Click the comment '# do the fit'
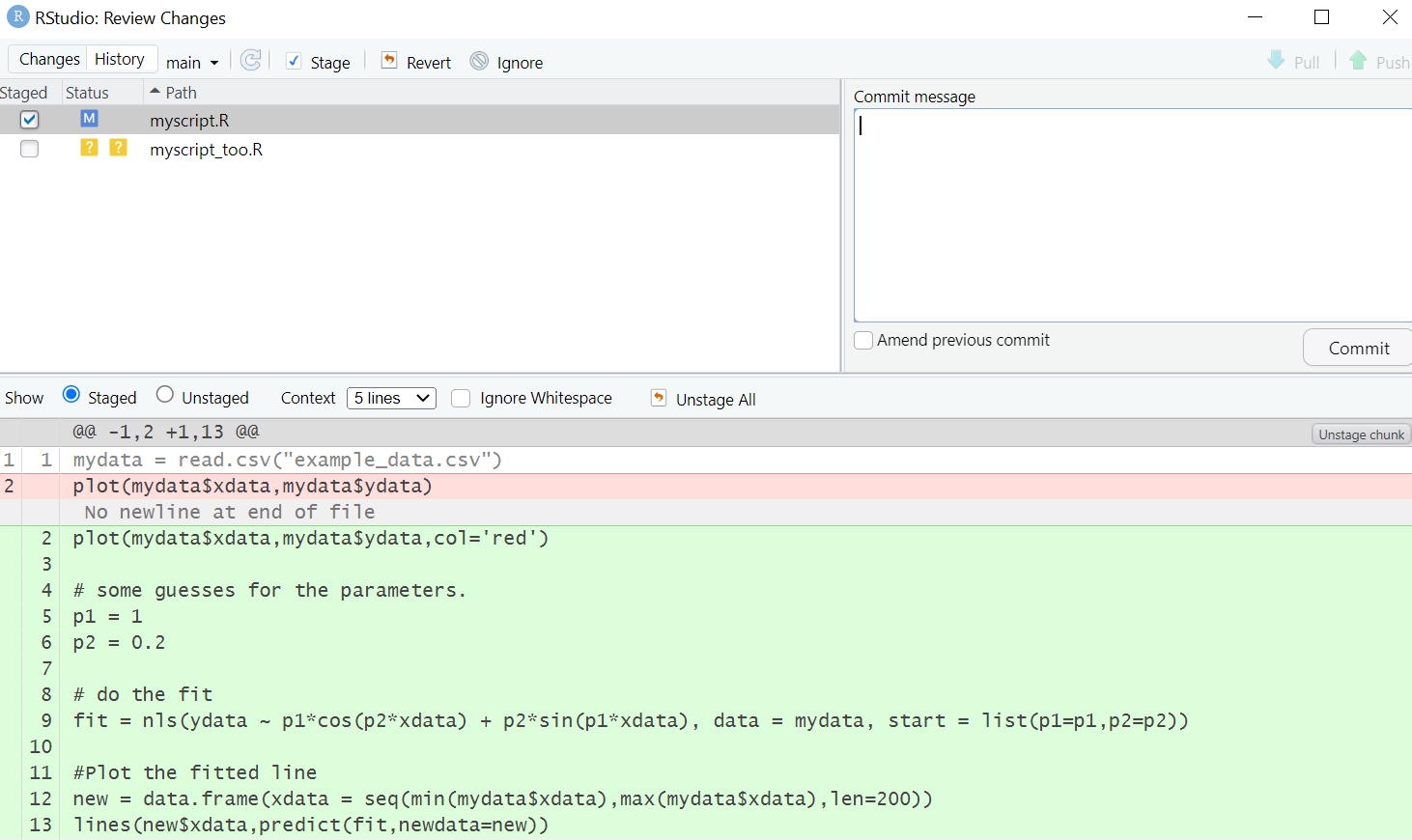 [142, 694]
